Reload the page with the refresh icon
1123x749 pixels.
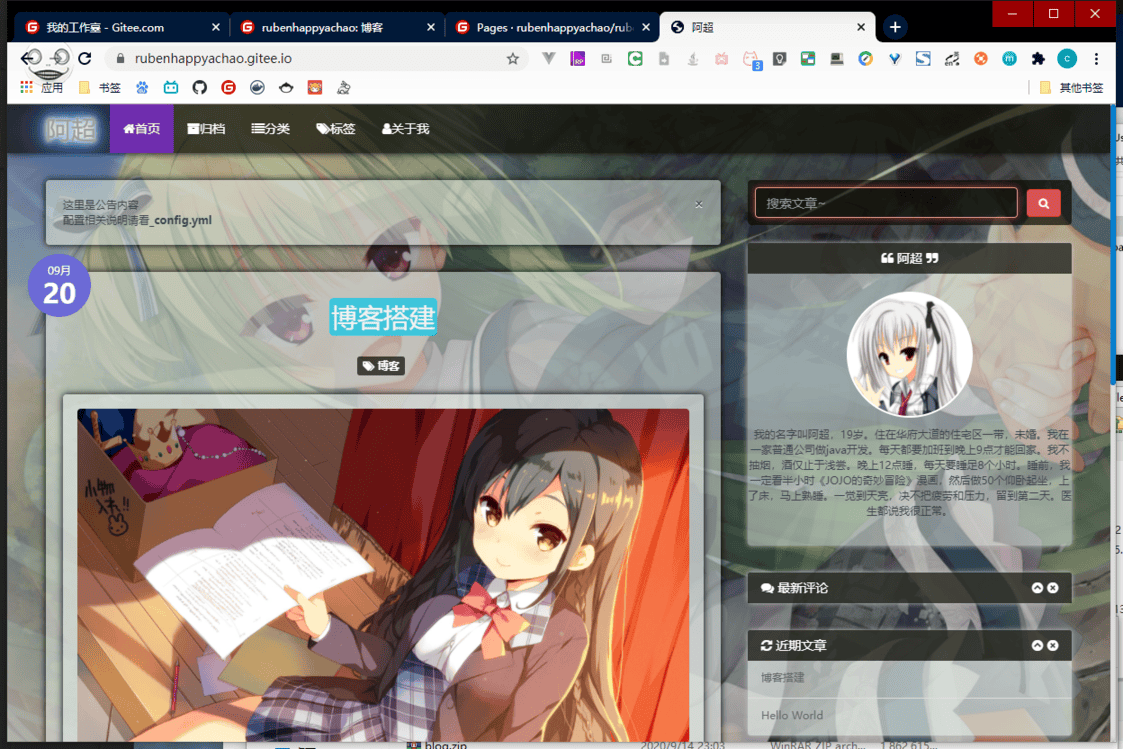(85, 59)
